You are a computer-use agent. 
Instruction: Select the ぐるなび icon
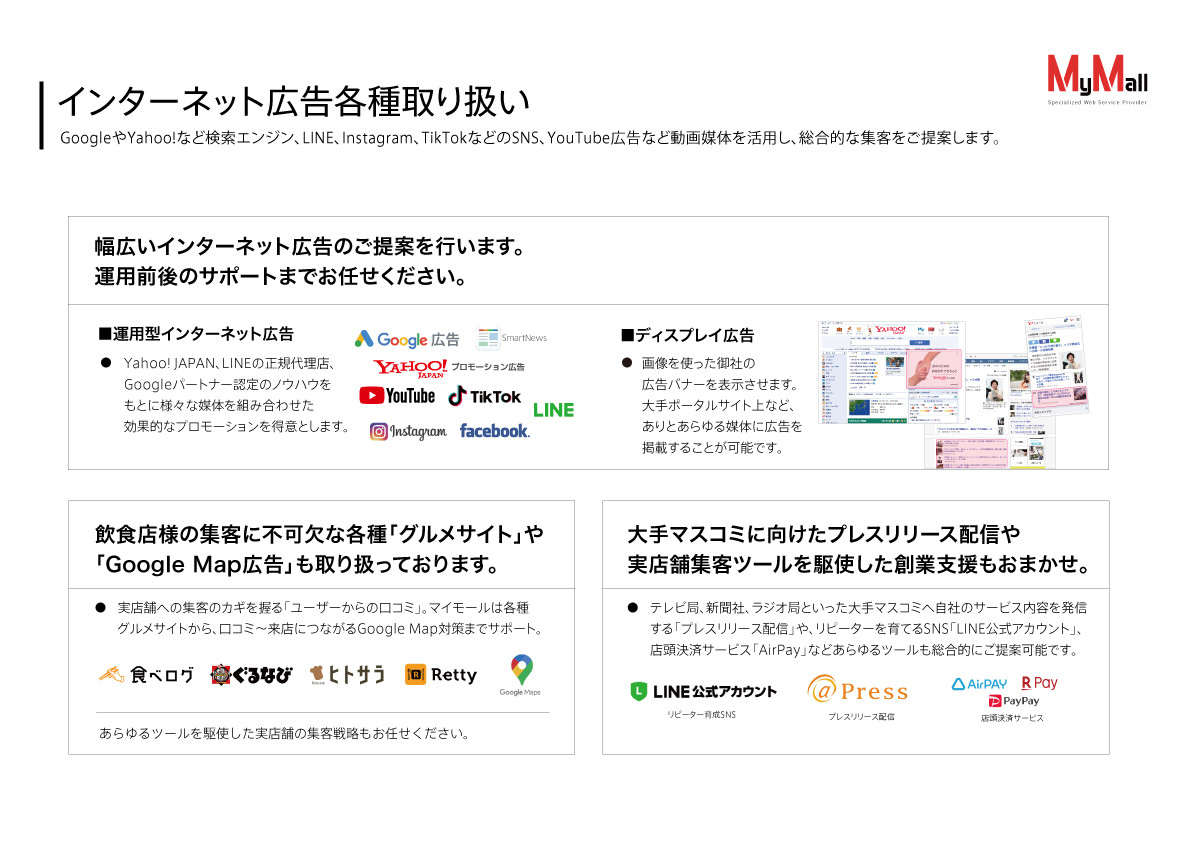coord(252,674)
